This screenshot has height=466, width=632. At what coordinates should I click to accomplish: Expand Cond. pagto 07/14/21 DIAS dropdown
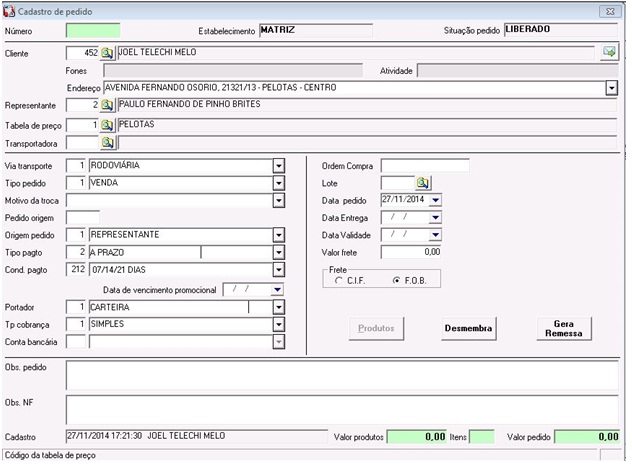coord(279,270)
